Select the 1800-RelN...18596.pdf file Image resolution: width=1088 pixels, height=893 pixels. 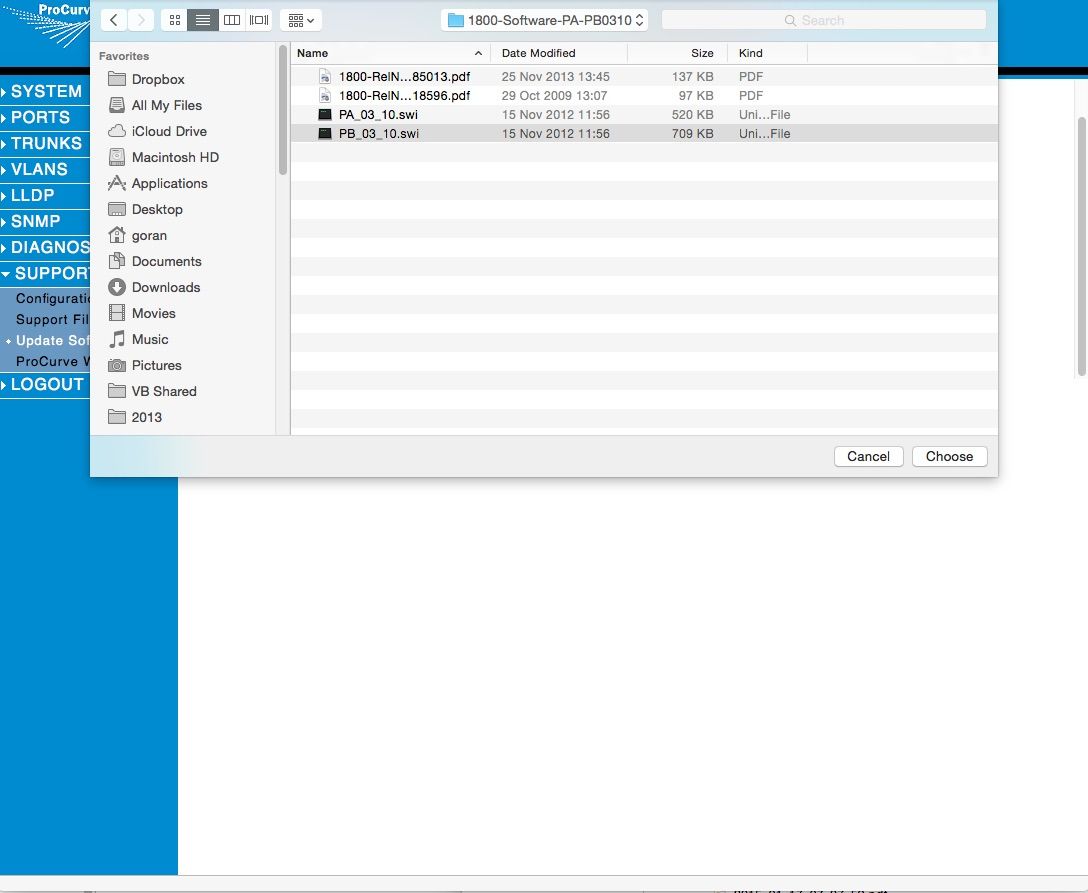point(644,96)
